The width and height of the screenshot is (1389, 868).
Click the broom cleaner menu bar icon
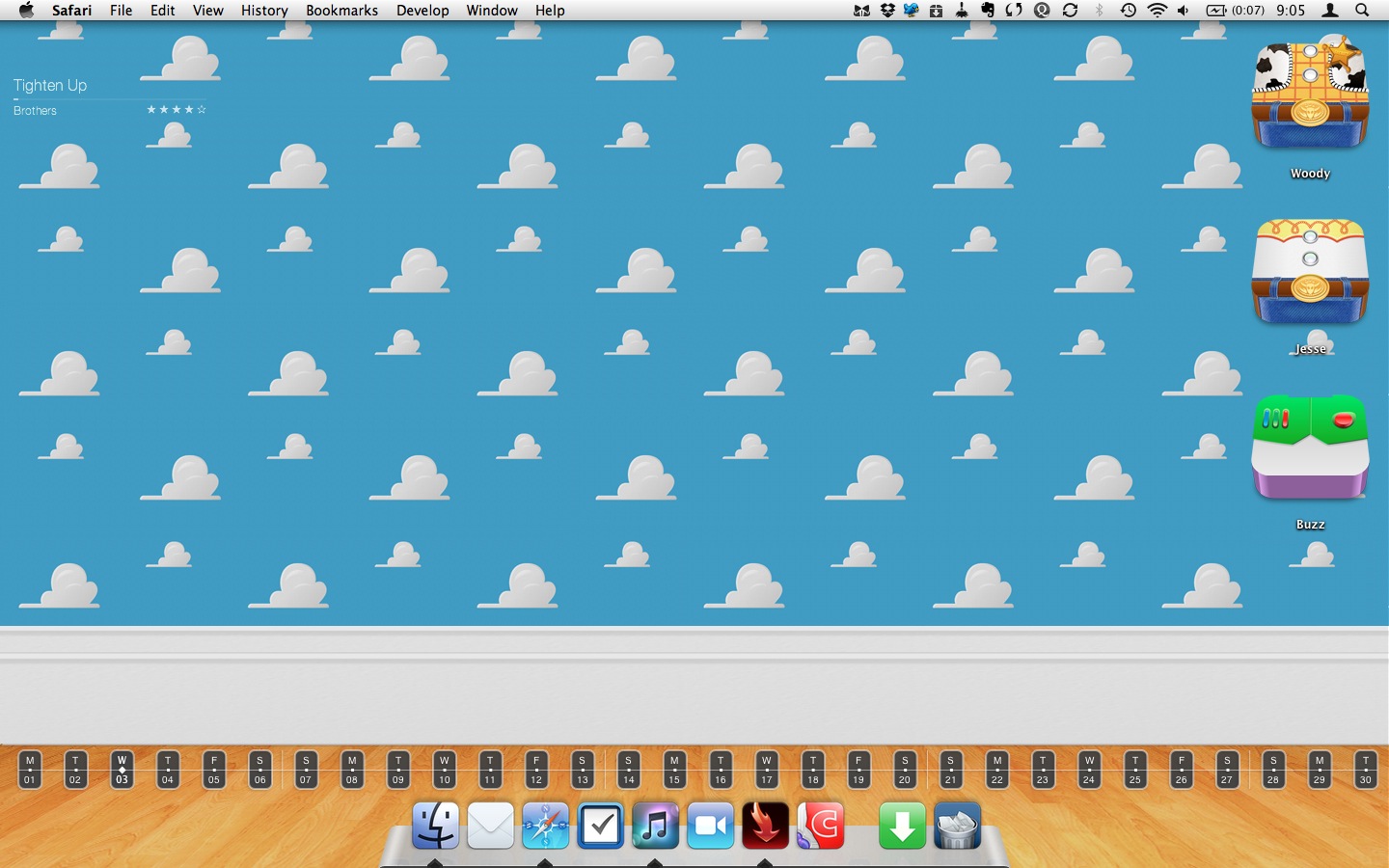click(x=962, y=11)
